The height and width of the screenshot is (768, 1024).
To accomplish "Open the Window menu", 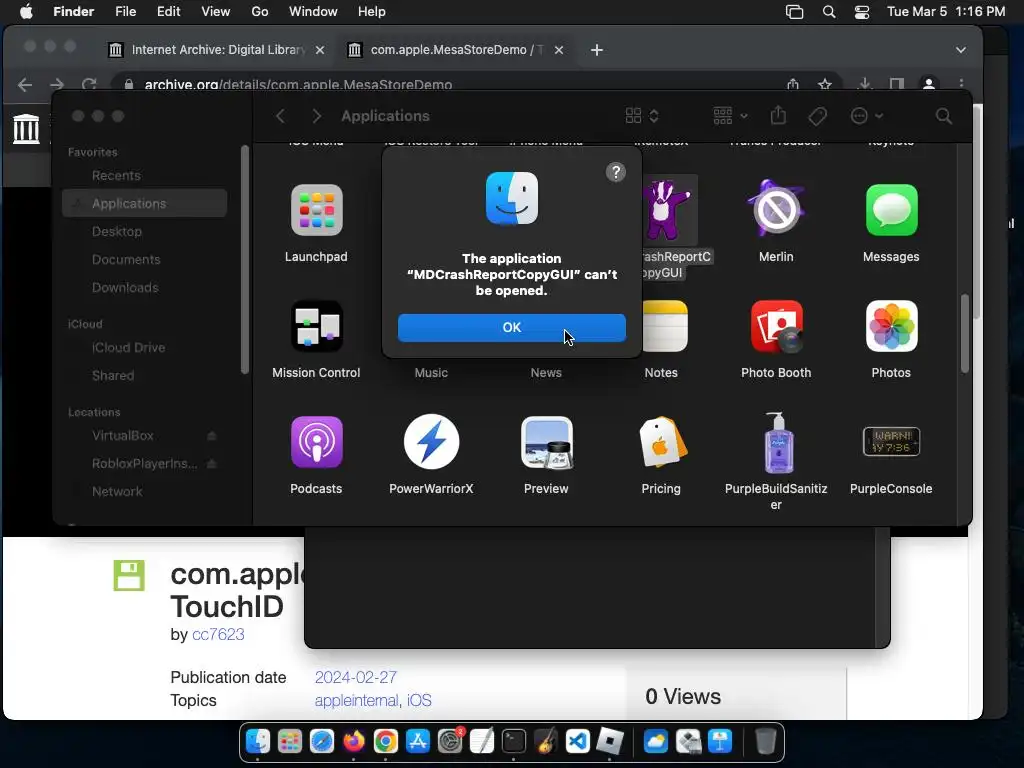I will [x=313, y=12].
